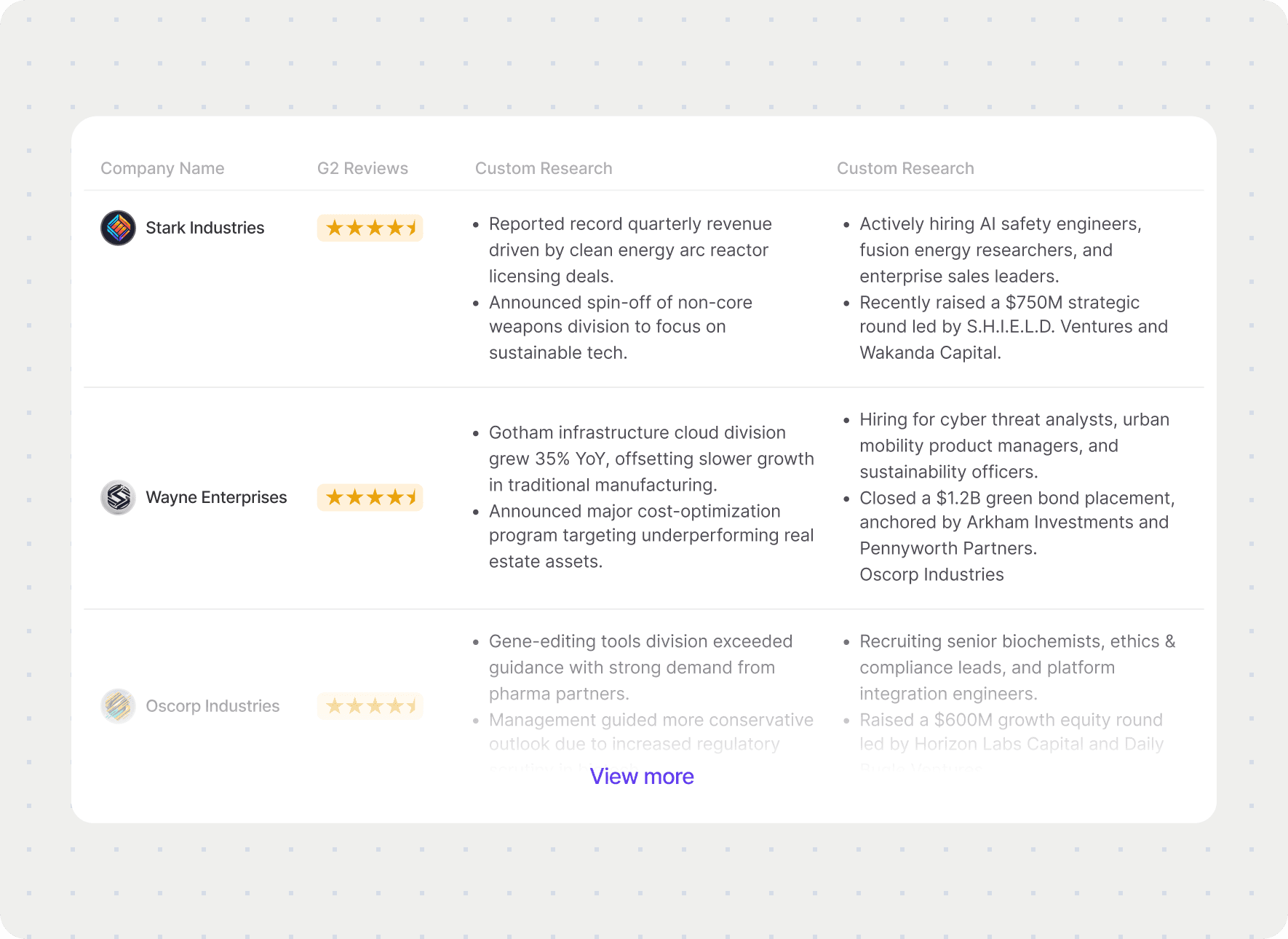Click Wayne's Gotham cloud division growth note
This screenshot has height=939, width=1288.
click(651, 459)
